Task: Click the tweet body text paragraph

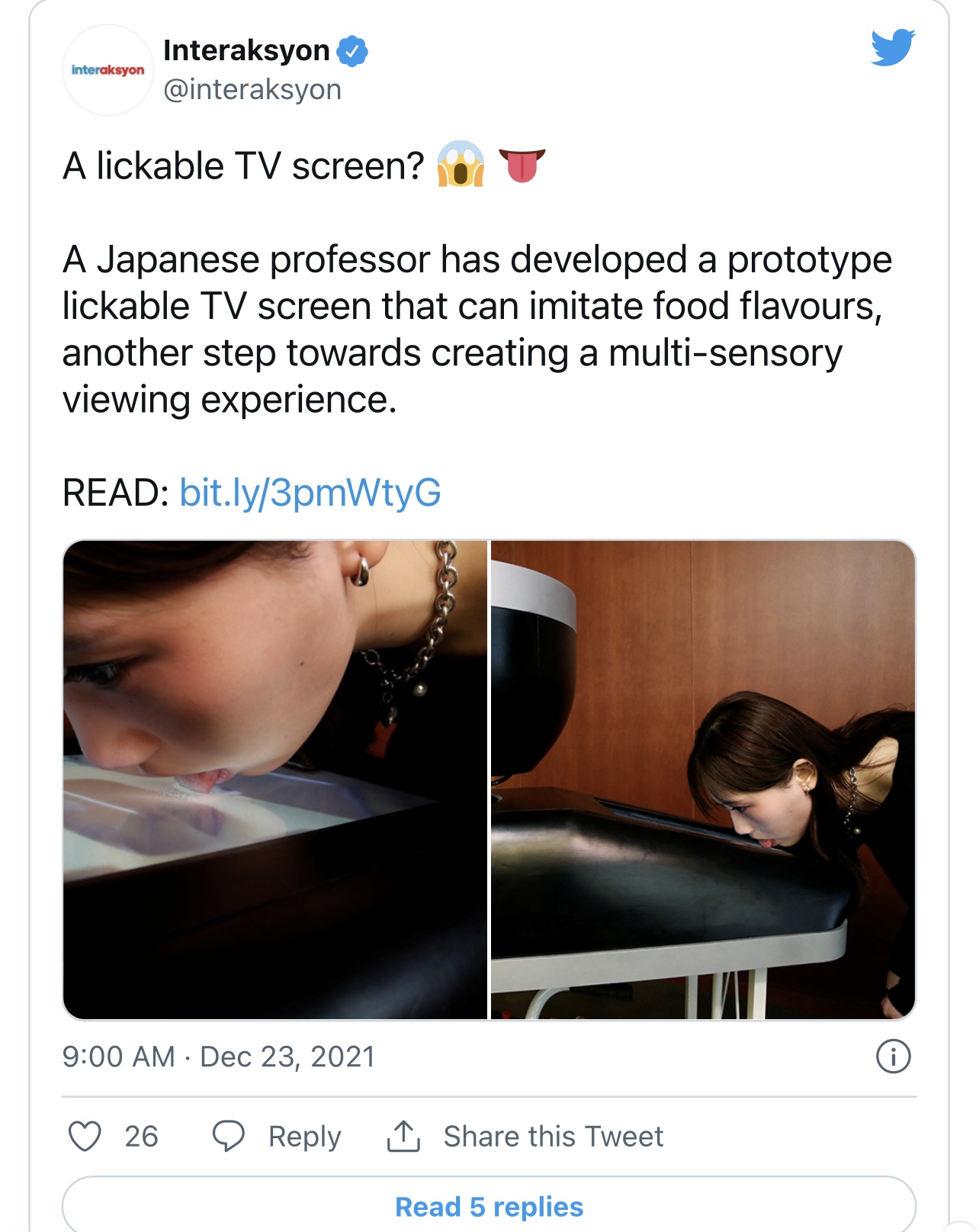Action: pyautogui.click(x=477, y=329)
